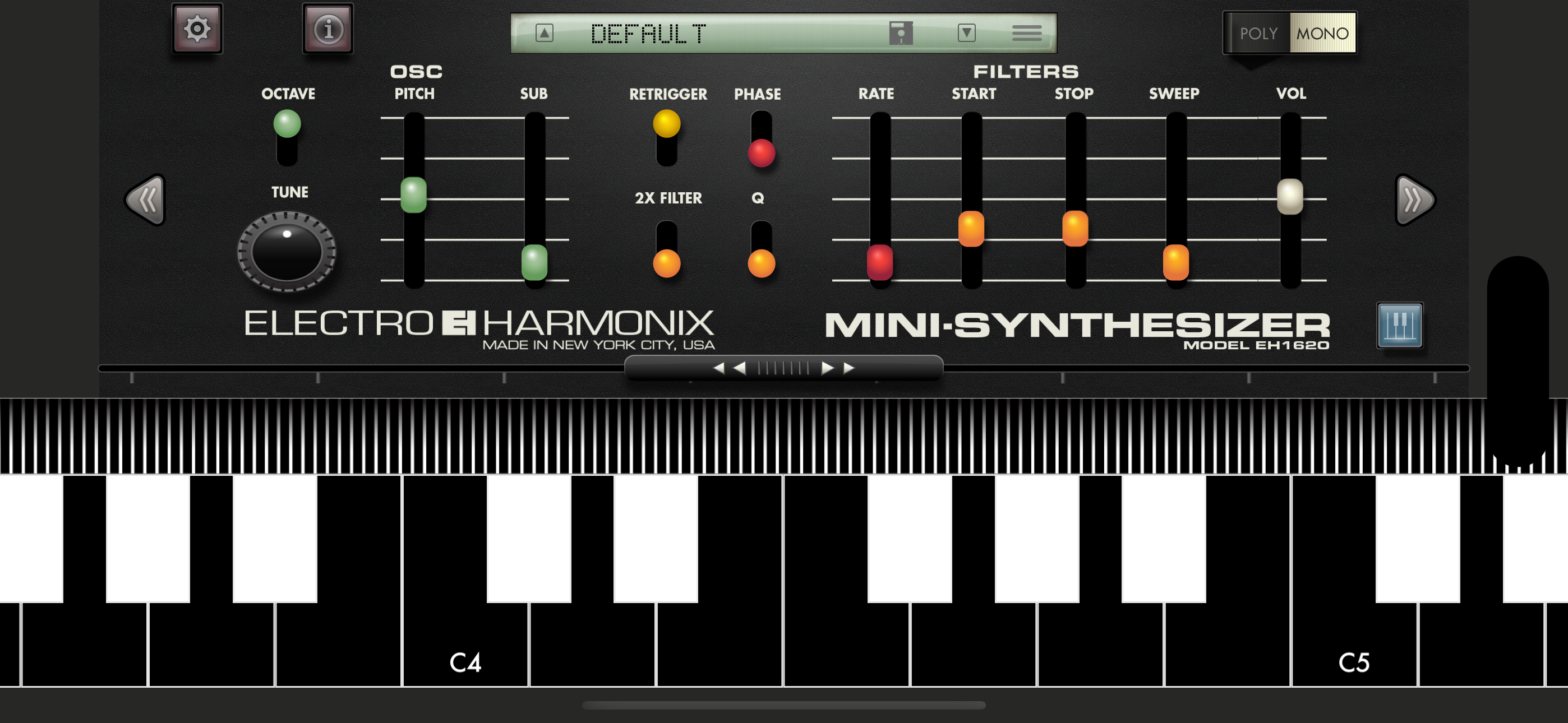Click the touch ribbon strip above the keys
This screenshot has height=723, width=1568.
coord(783,435)
